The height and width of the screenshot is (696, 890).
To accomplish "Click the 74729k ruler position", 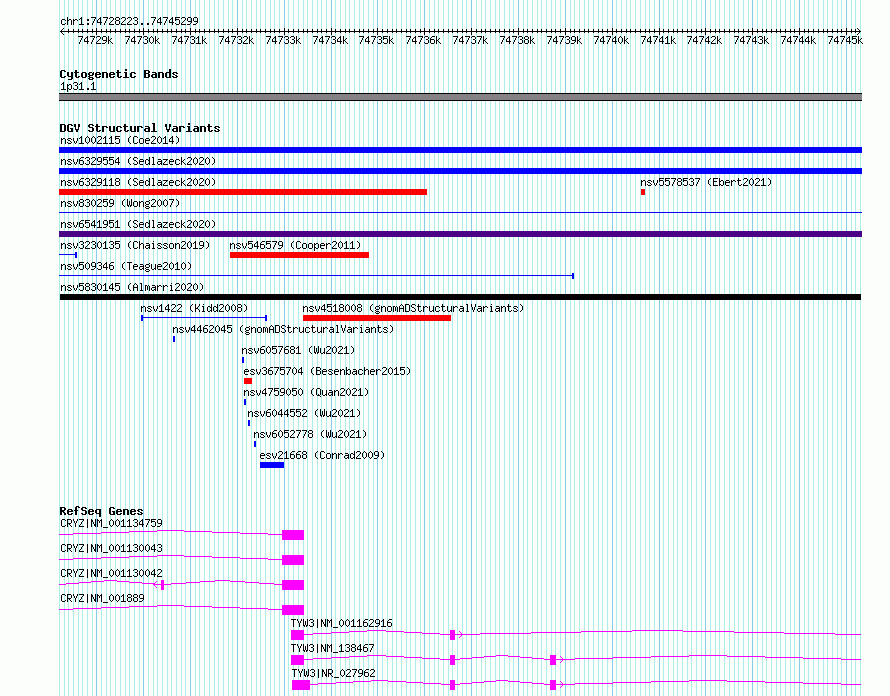I will pyautogui.click(x=95, y=40).
